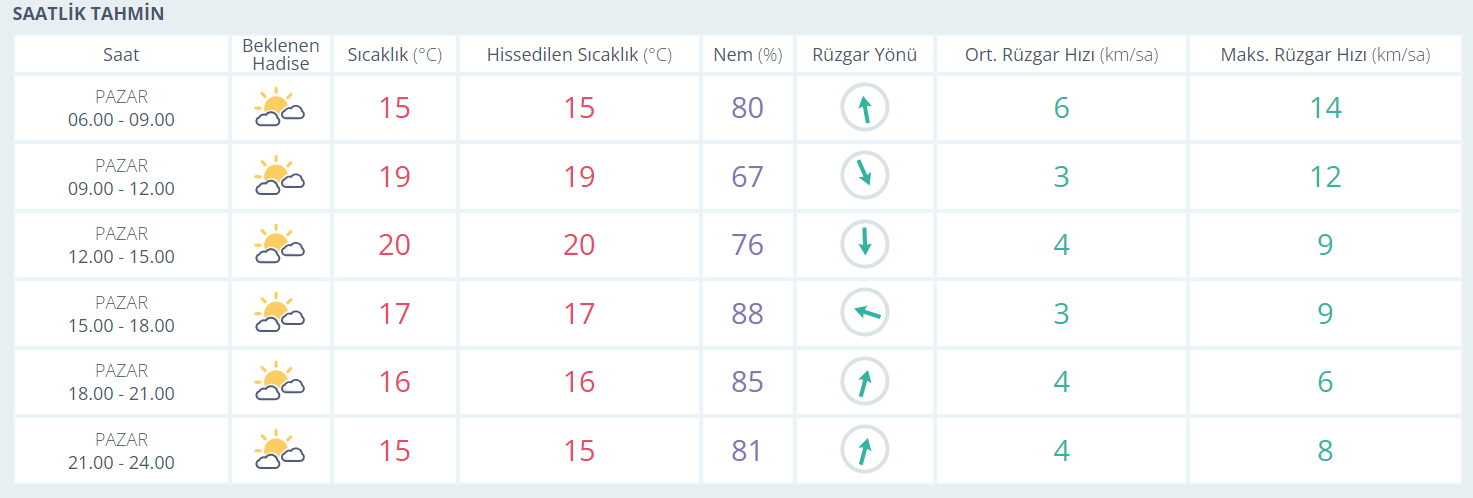
Task: Click the partly cloudy icon for 12.00 - 15.00
Action: click(280, 245)
